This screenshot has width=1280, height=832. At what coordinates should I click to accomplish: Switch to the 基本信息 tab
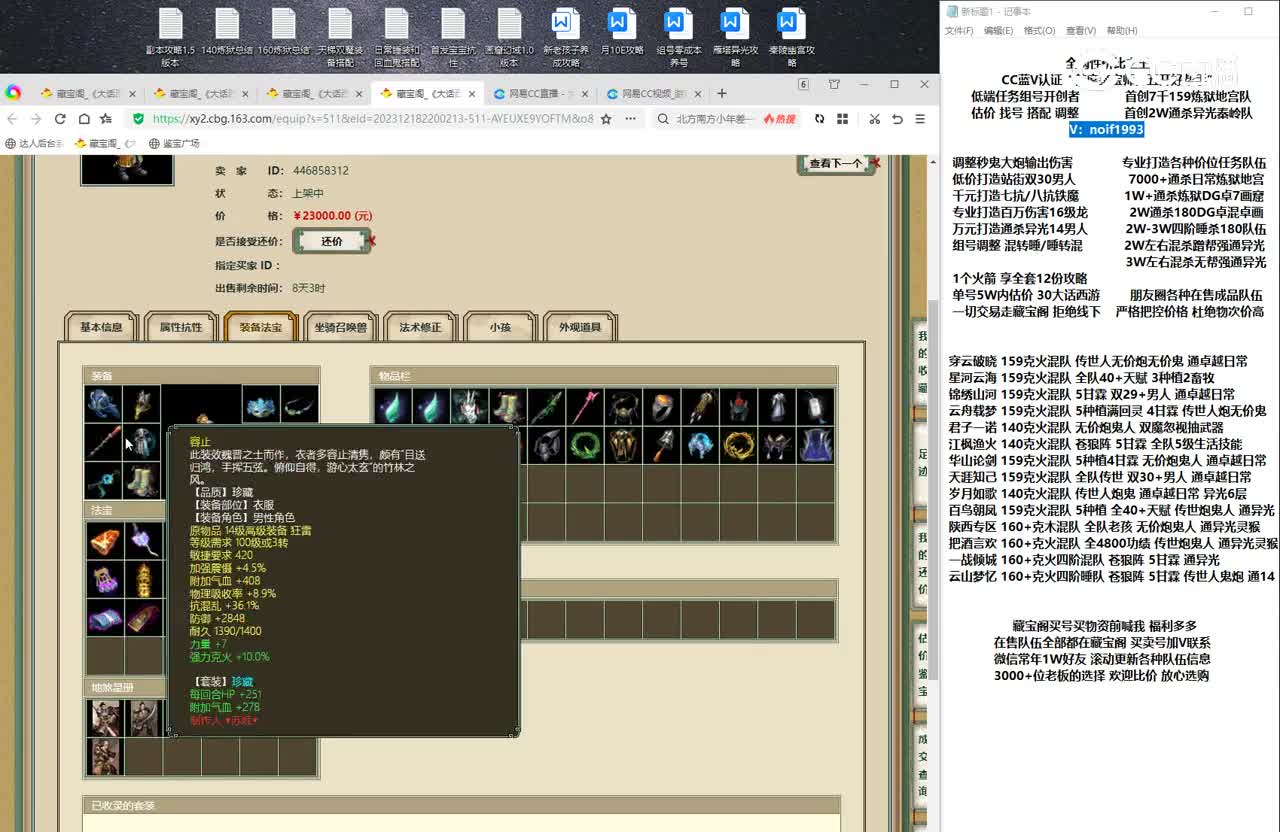[x=101, y=327]
